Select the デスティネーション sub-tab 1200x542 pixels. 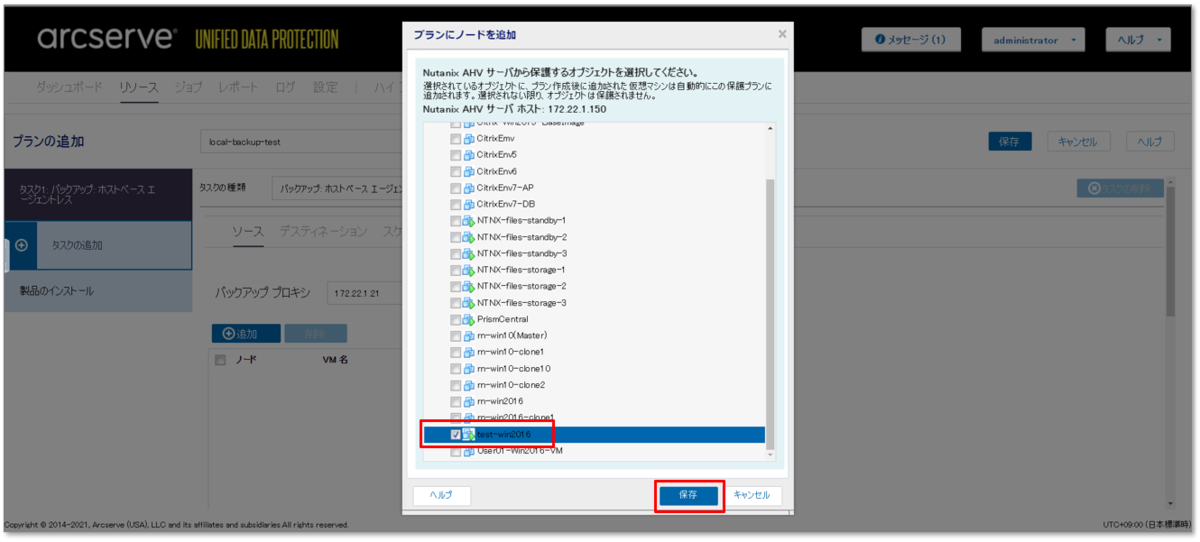click(x=323, y=232)
